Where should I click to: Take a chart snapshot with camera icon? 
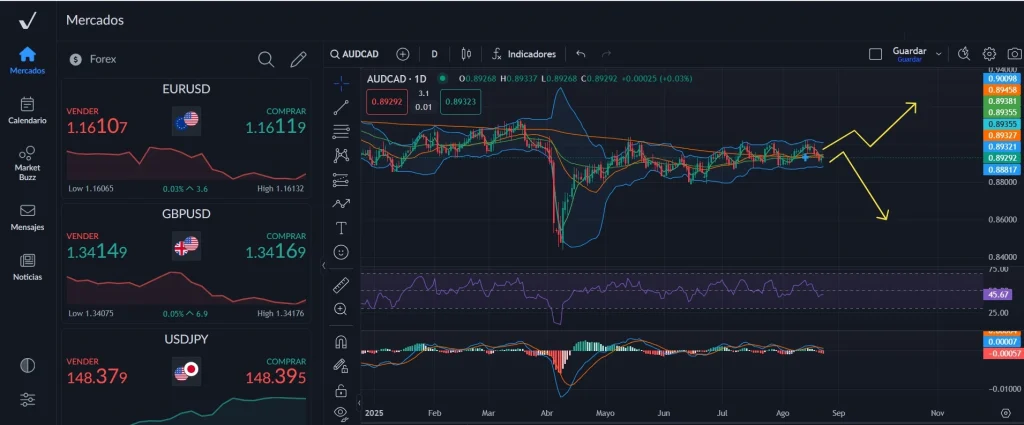[x=1014, y=54]
